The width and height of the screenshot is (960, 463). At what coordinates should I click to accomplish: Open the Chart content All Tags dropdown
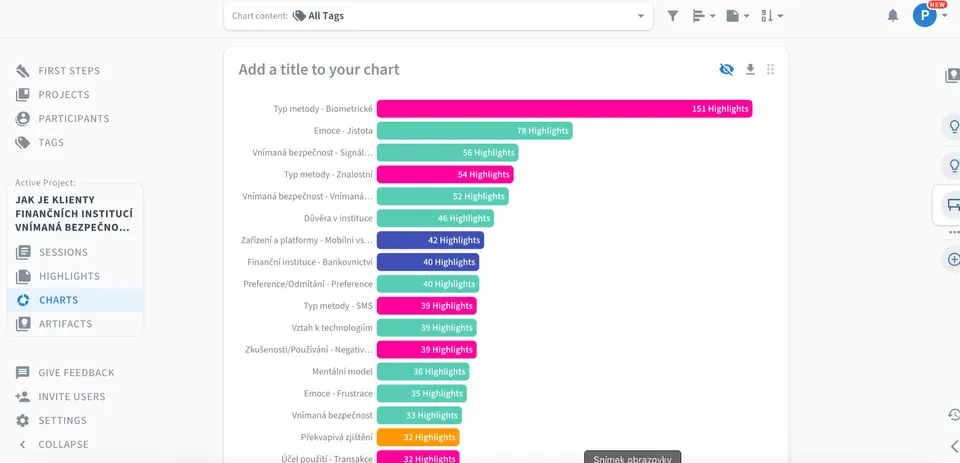(x=438, y=16)
